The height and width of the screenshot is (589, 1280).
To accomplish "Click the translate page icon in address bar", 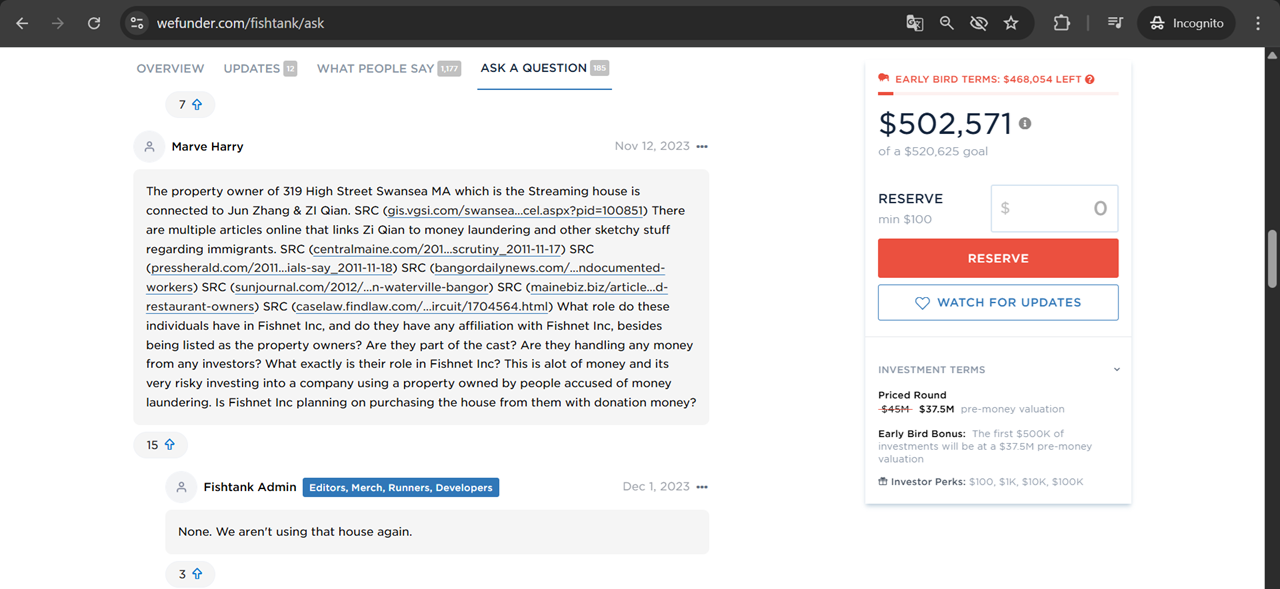I will point(914,23).
